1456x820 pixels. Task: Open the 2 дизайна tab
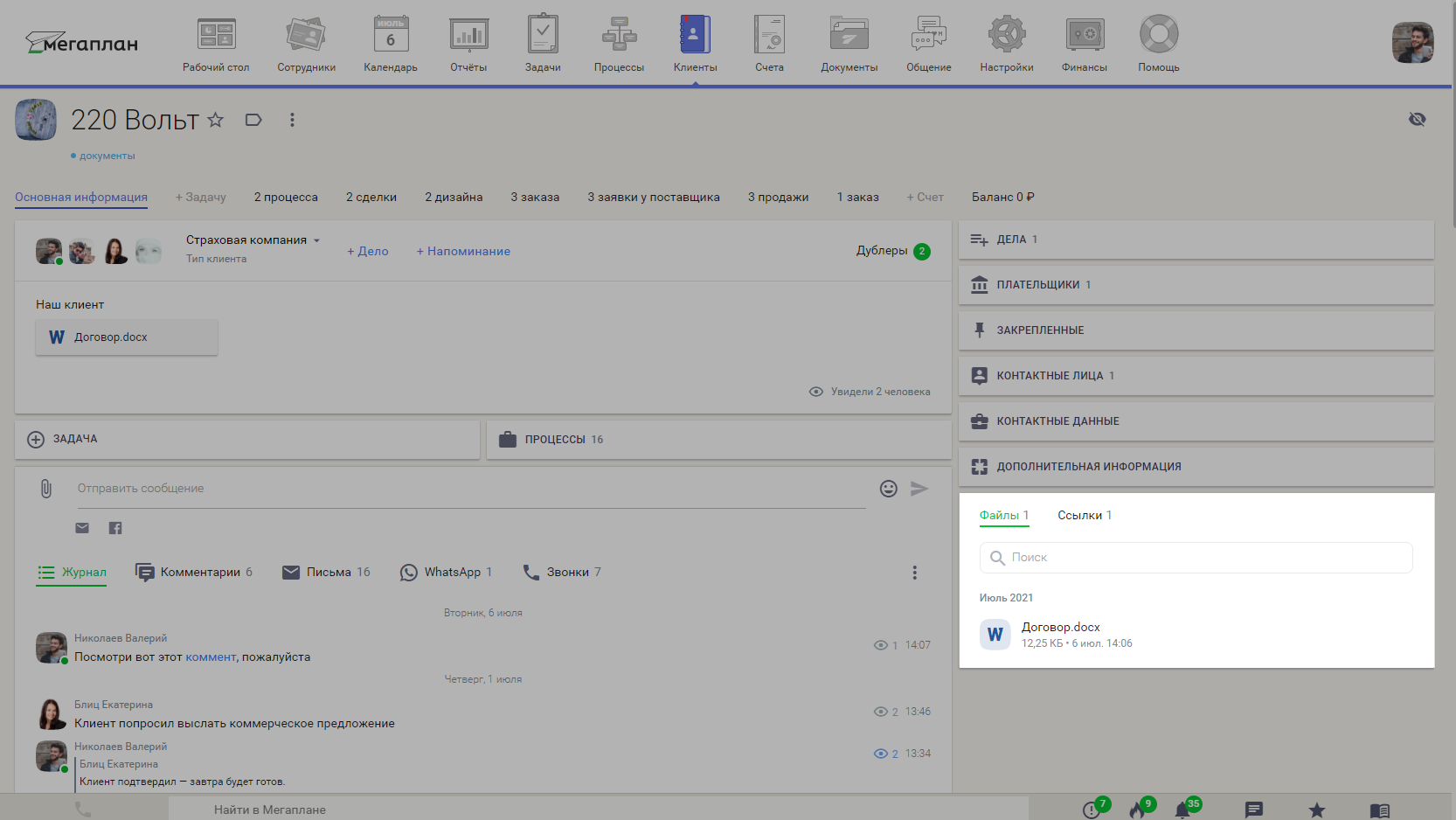pyautogui.click(x=454, y=198)
